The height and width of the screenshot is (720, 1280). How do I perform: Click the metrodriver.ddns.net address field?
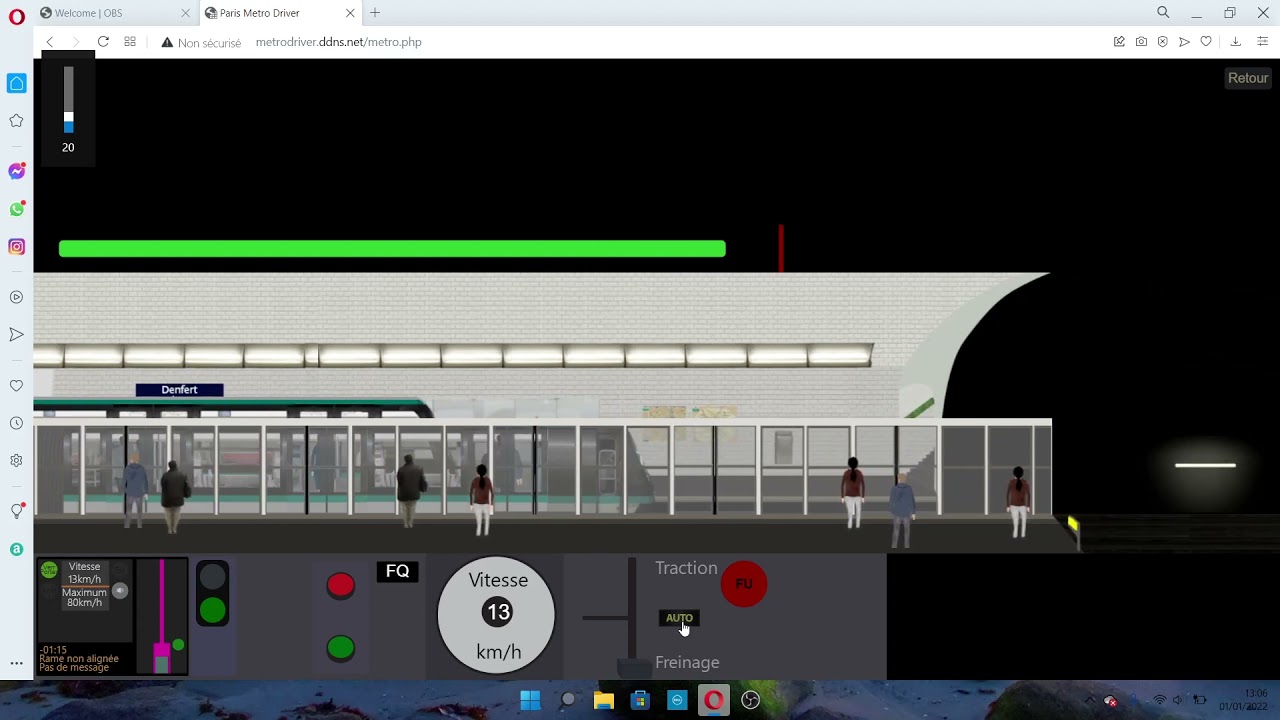coord(338,42)
